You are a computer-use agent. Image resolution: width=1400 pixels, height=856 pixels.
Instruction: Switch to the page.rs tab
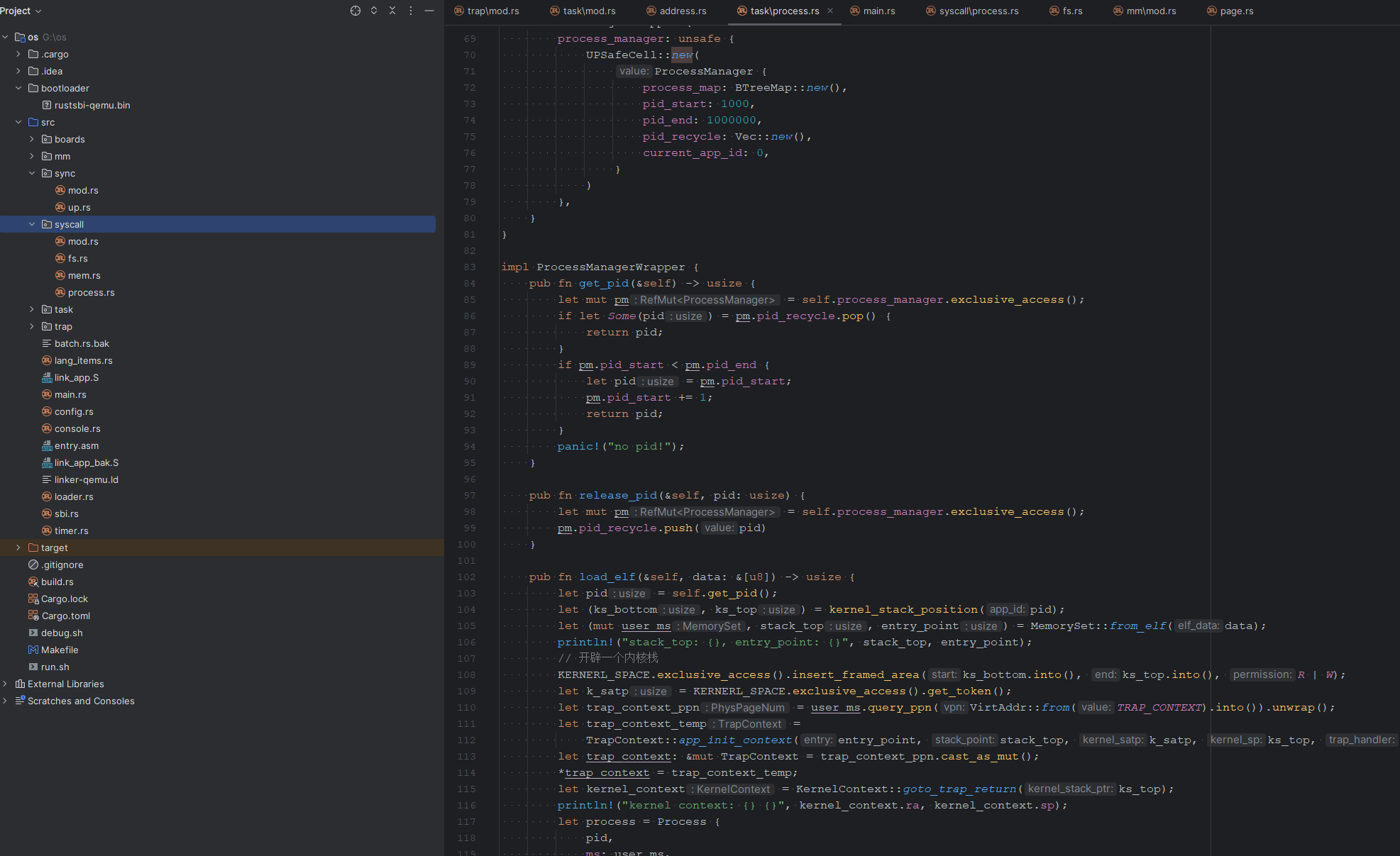[x=1230, y=11]
